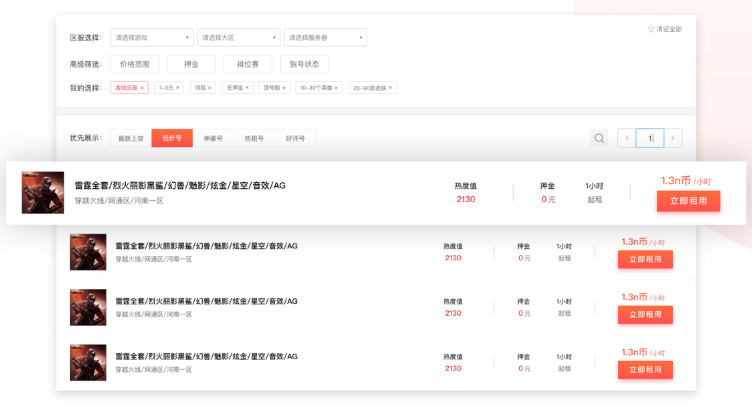
Task: Open the 押金 advanced filter button
Action: [191, 64]
